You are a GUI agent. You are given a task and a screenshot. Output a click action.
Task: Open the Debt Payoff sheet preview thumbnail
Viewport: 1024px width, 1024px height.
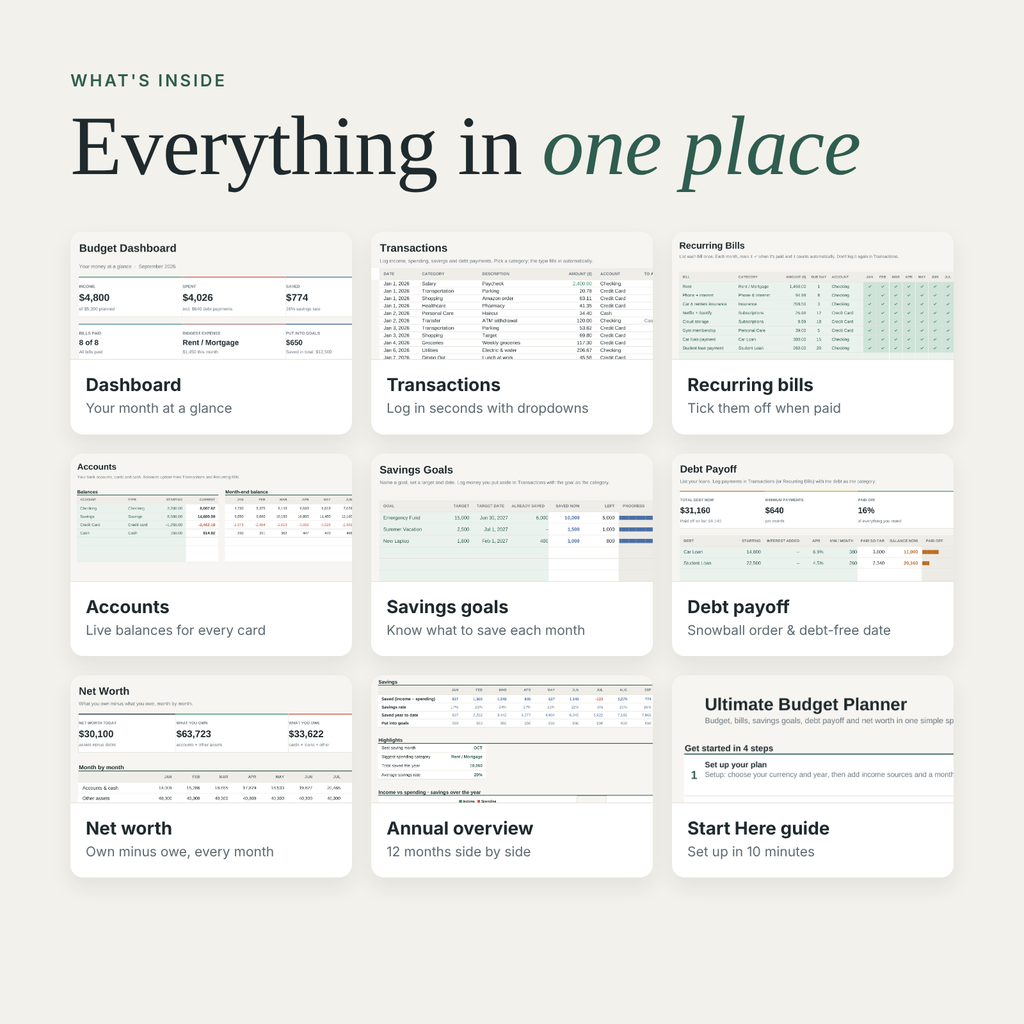(812, 518)
